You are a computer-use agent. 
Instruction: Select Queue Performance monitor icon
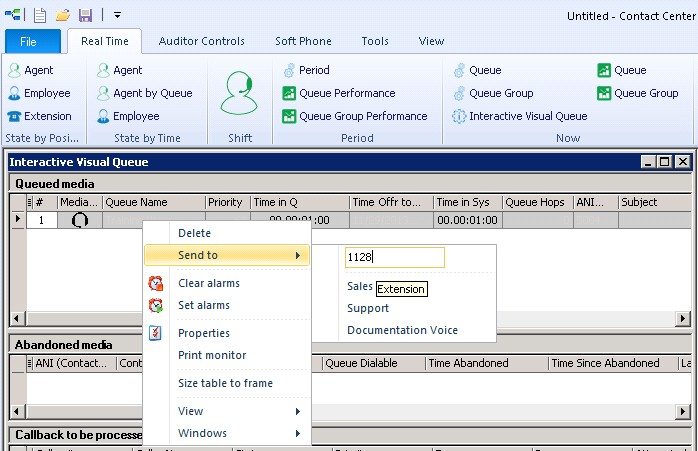tap(289, 93)
